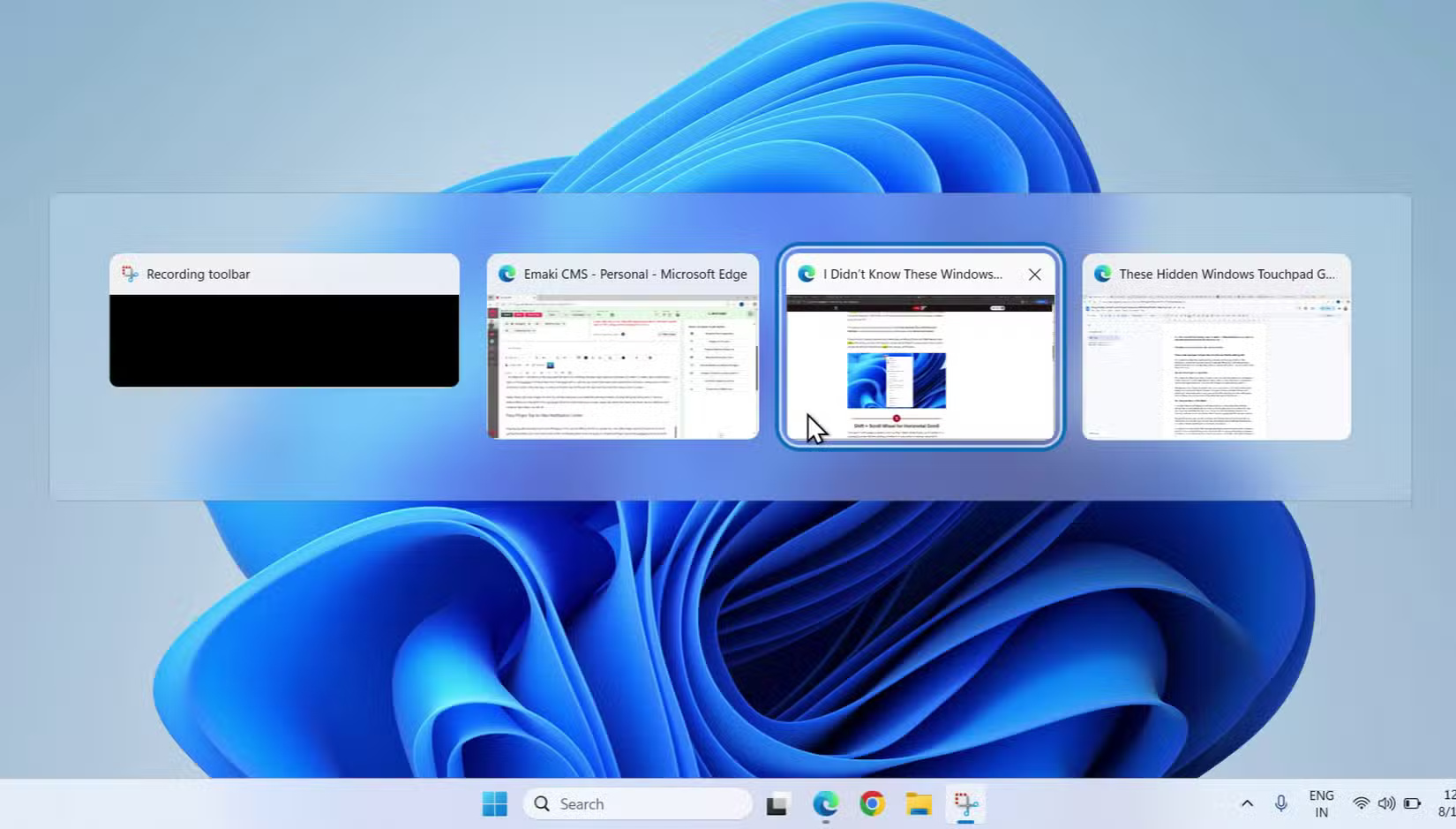Launch the Snipping Tool from the taskbar
This screenshot has height=829, width=1456.
[x=966, y=803]
